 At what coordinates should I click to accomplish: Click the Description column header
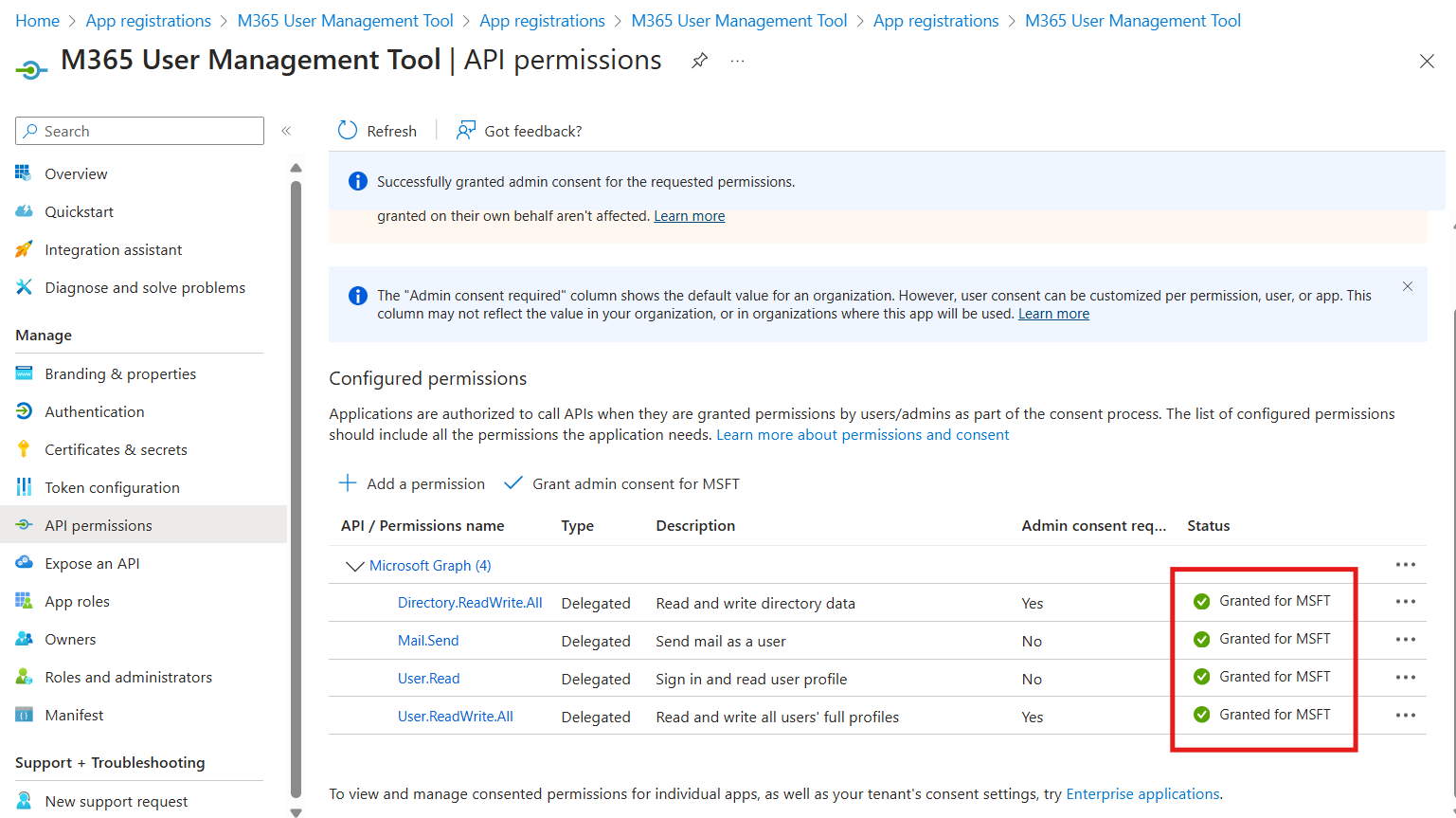(x=695, y=525)
